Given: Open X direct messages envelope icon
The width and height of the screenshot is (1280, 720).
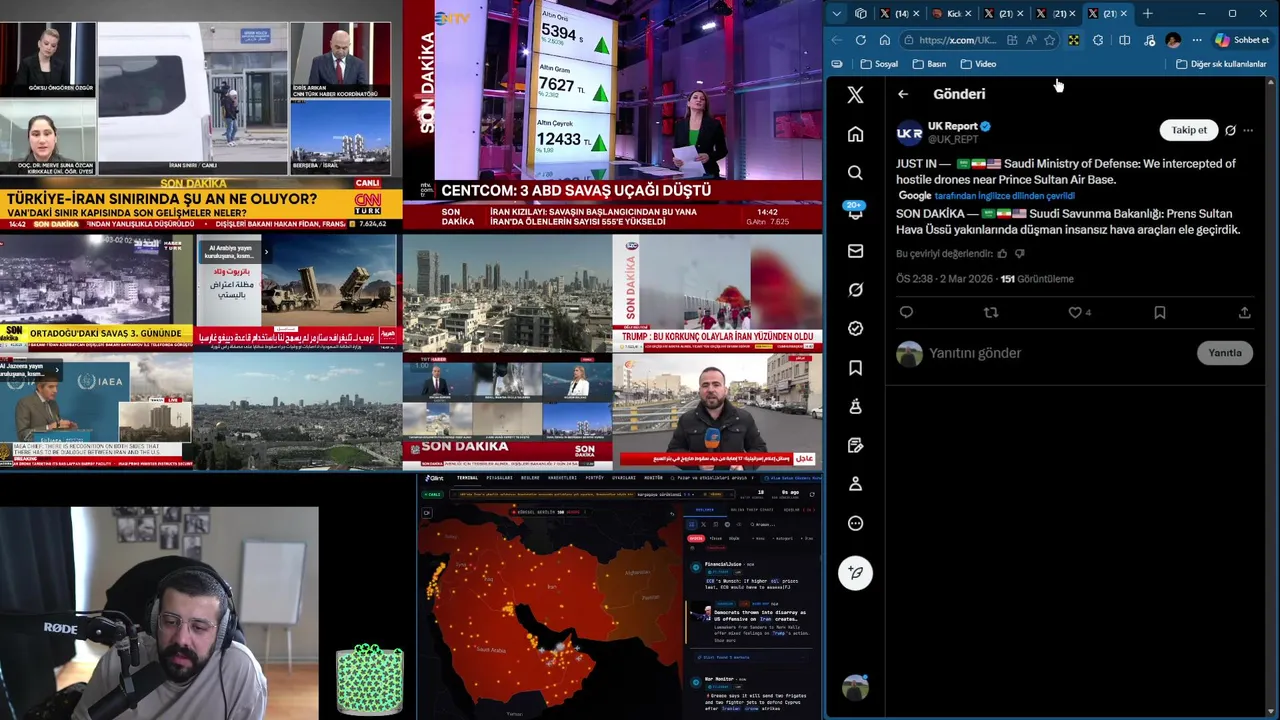Looking at the screenshot, I should click(x=855, y=251).
